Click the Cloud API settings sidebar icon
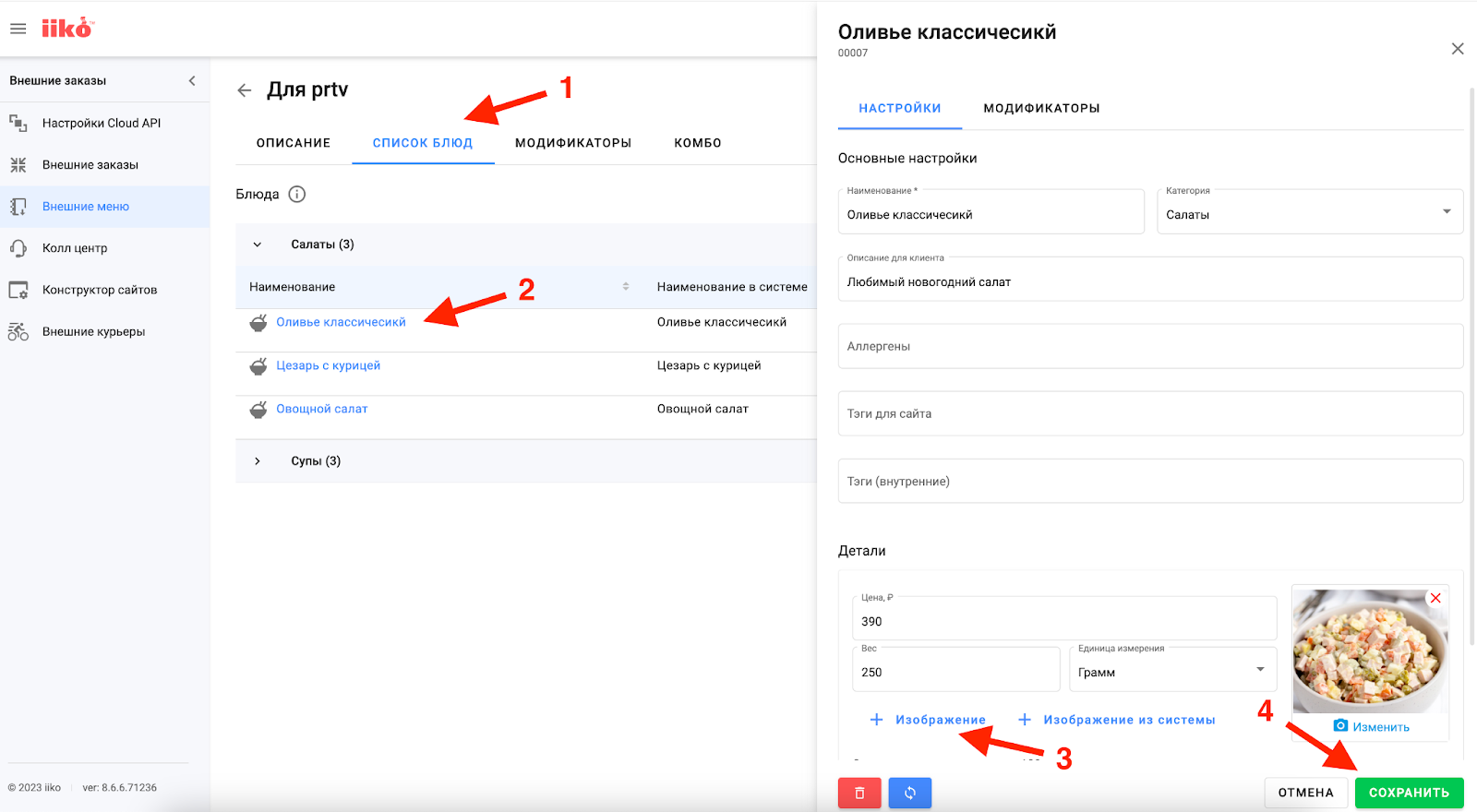1477x812 pixels. pyautogui.click(x=18, y=123)
